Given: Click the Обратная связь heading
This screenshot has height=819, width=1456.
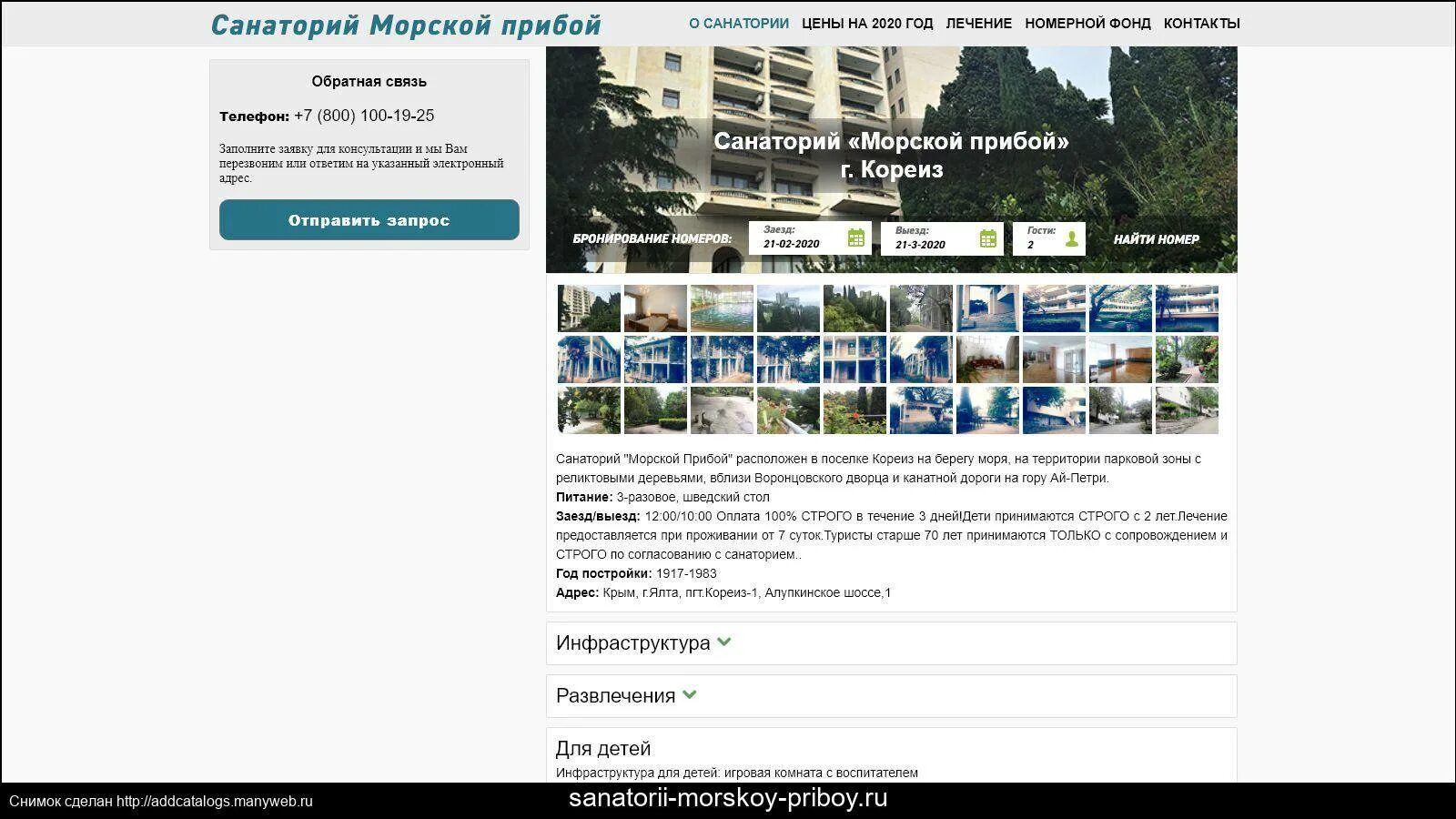Looking at the screenshot, I should tap(369, 81).
